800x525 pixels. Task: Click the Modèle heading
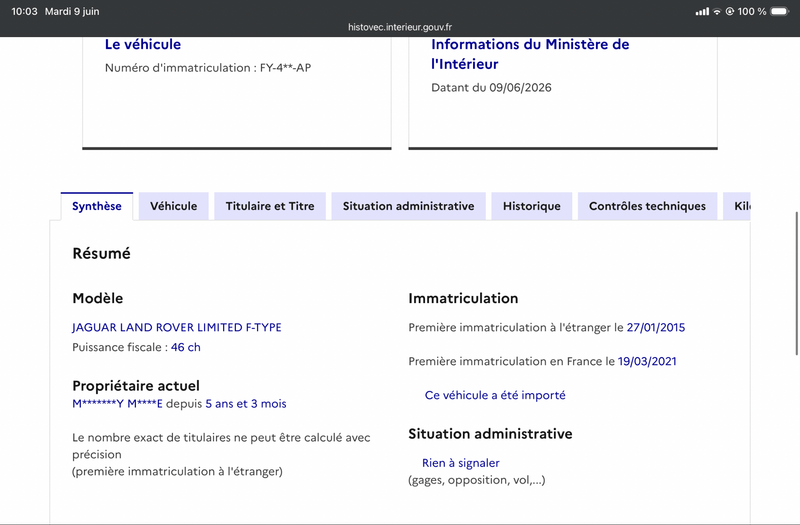[x=97, y=298]
